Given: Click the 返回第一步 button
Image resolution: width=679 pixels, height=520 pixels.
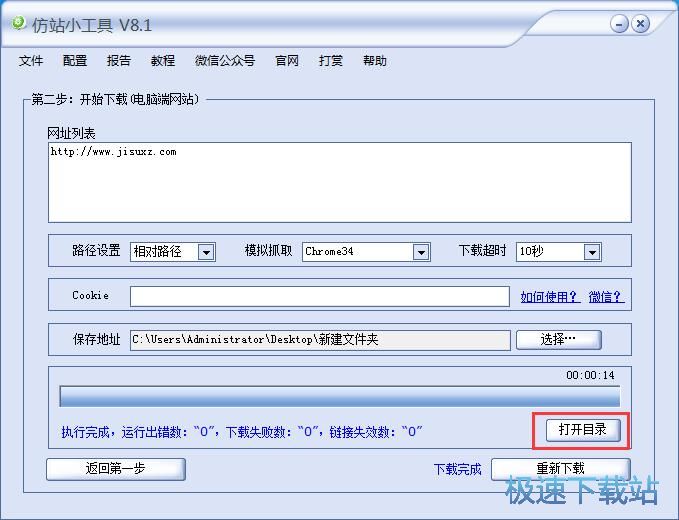Looking at the screenshot, I should tap(116, 469).
